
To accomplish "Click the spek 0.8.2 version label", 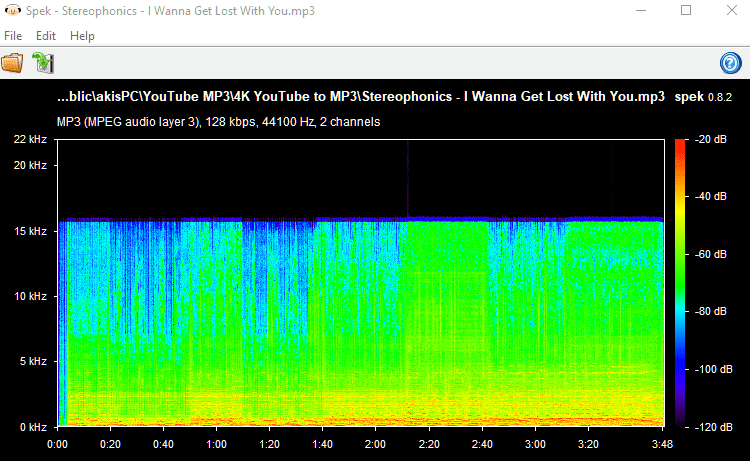I will tap(704, 98).
